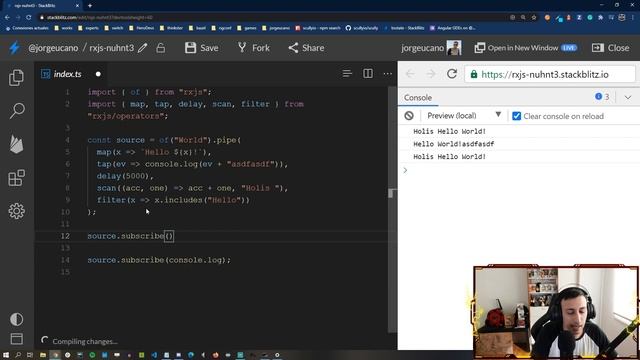Open the Files explorer sidebar icon
The width and height of the screenshot is (640, 360).
(x=16, y=78)
